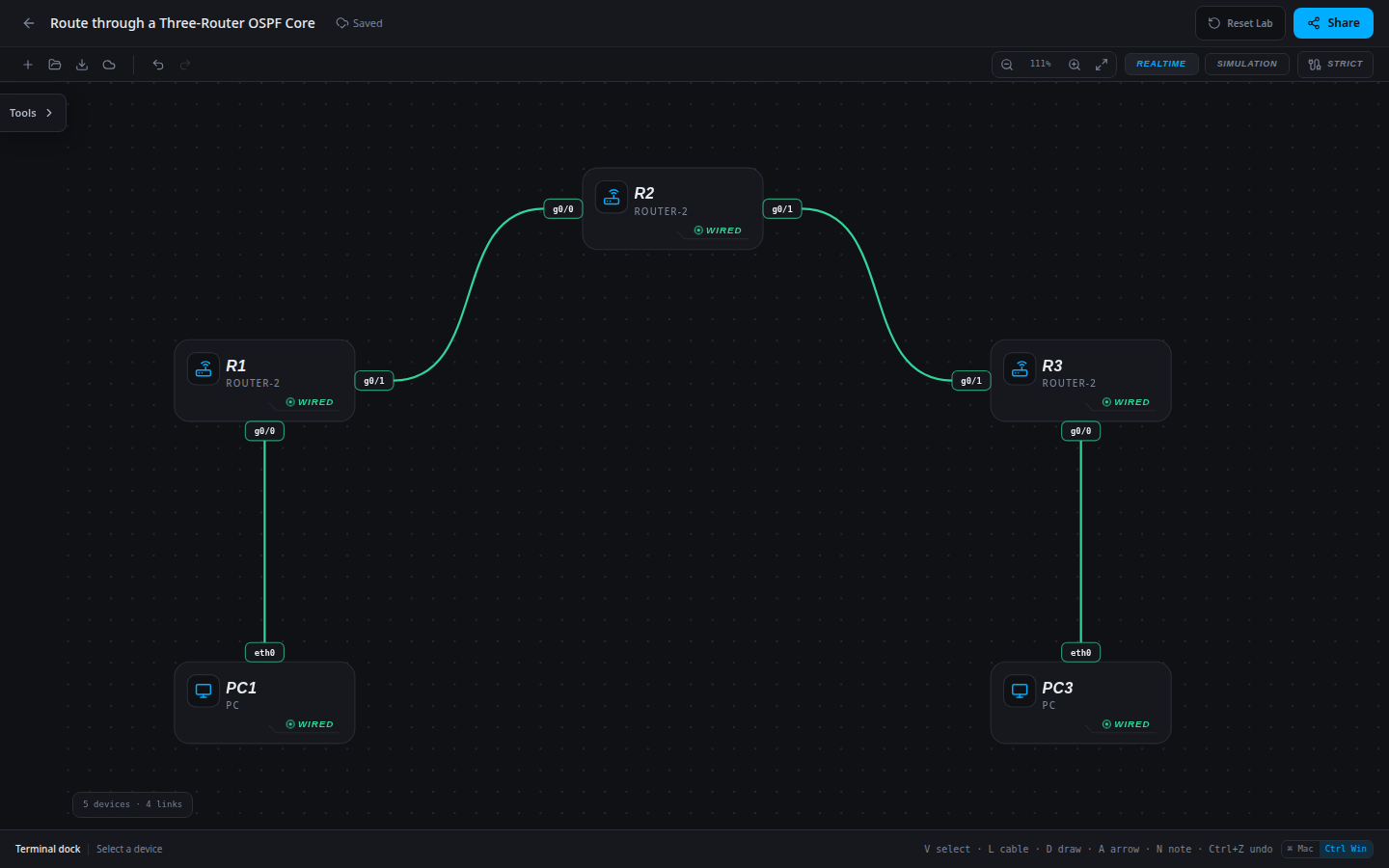Click the Share button
This screenshot has height=868, width=1389.
[x=1333, y=23]
